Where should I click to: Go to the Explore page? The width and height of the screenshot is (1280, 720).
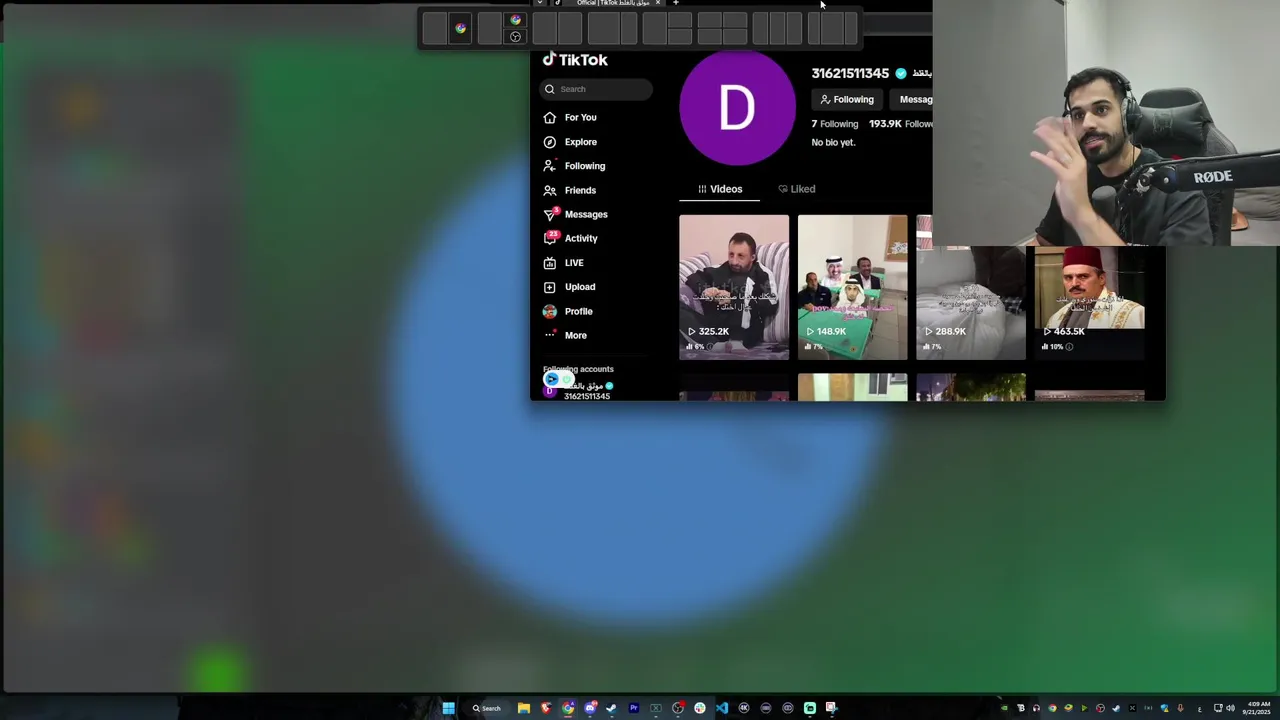(x=580, y=142)
